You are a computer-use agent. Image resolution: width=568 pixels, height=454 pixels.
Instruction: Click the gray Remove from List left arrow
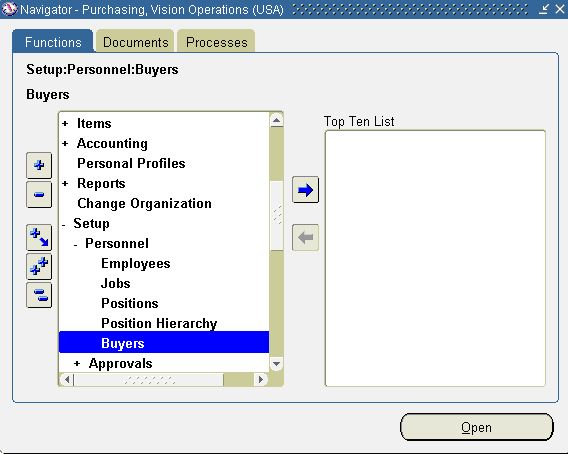click(305, 238)
